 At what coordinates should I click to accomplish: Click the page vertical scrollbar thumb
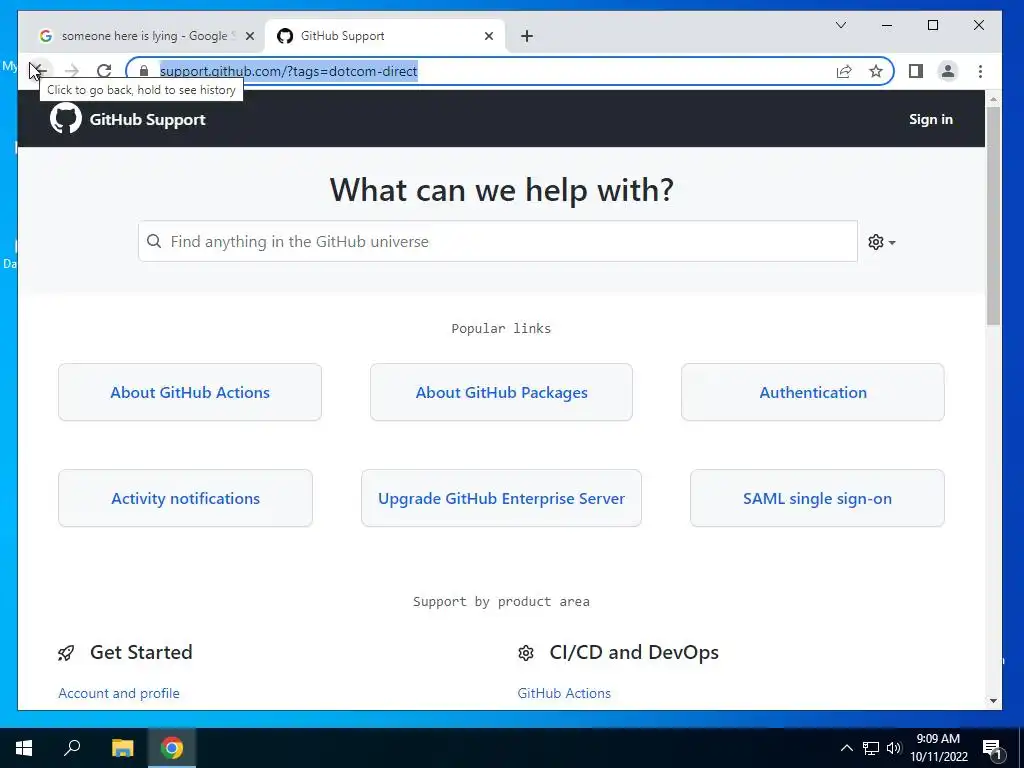coord(993,216)
